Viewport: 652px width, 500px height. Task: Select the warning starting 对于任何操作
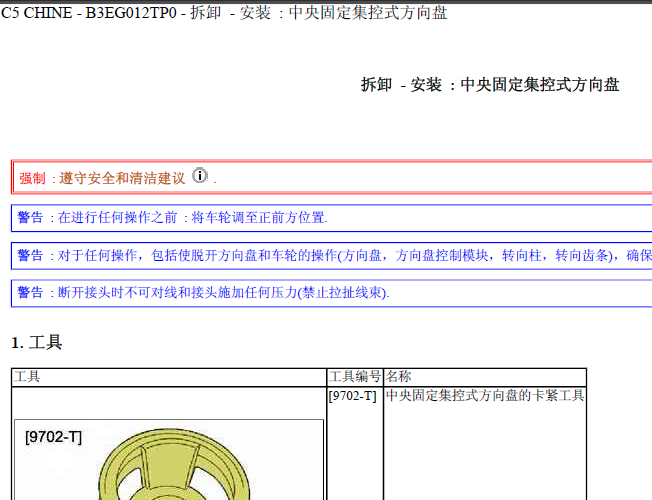331,255
